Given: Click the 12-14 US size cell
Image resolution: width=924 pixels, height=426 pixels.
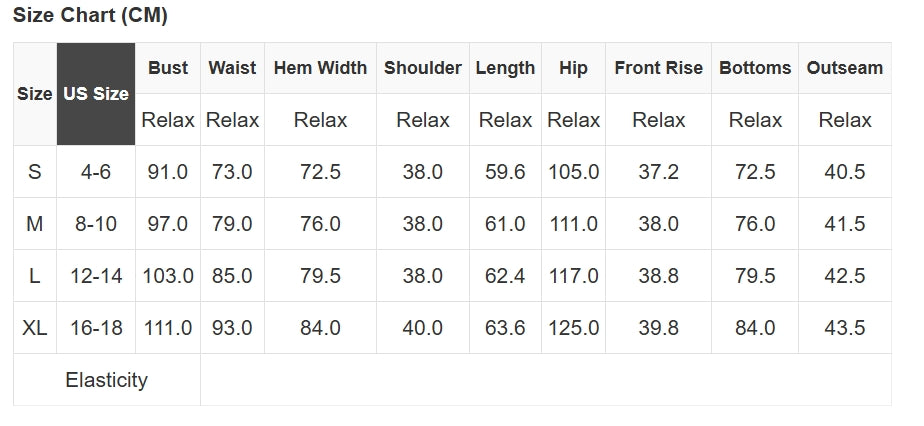Looking at the screenshot, I should 96,276.
